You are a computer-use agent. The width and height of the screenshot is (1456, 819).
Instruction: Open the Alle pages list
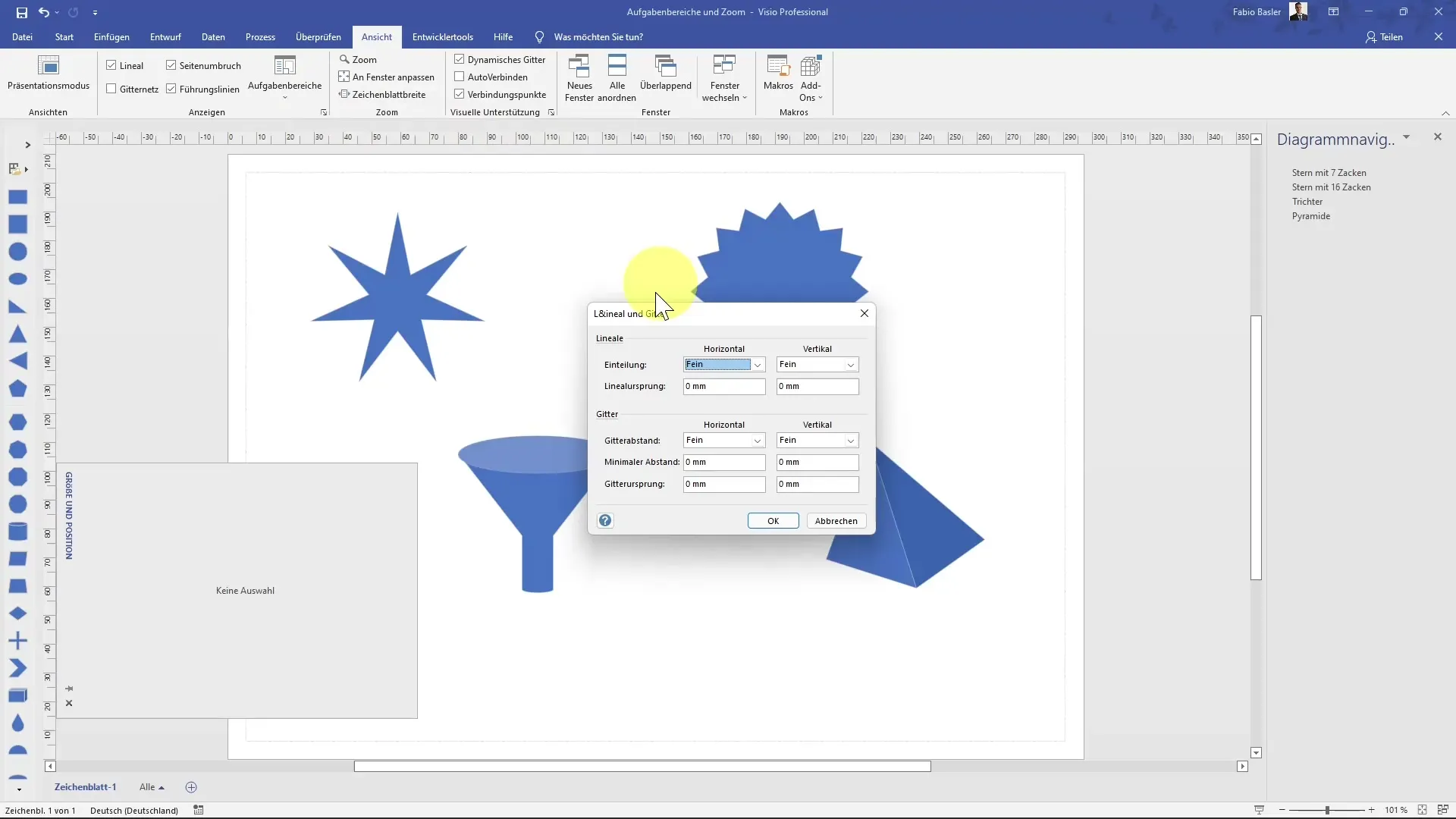coord(152,787)
